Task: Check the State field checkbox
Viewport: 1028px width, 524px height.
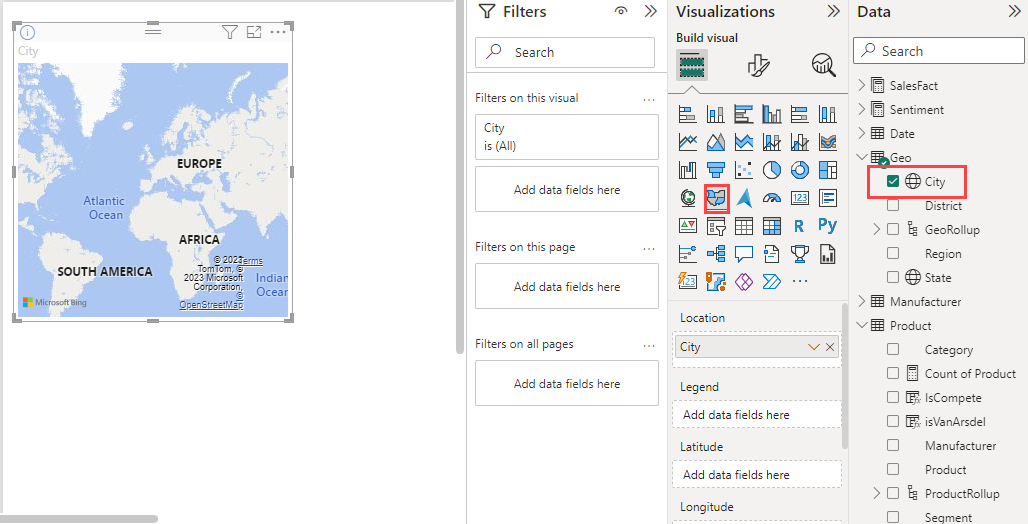Action: tap(893, 277)
